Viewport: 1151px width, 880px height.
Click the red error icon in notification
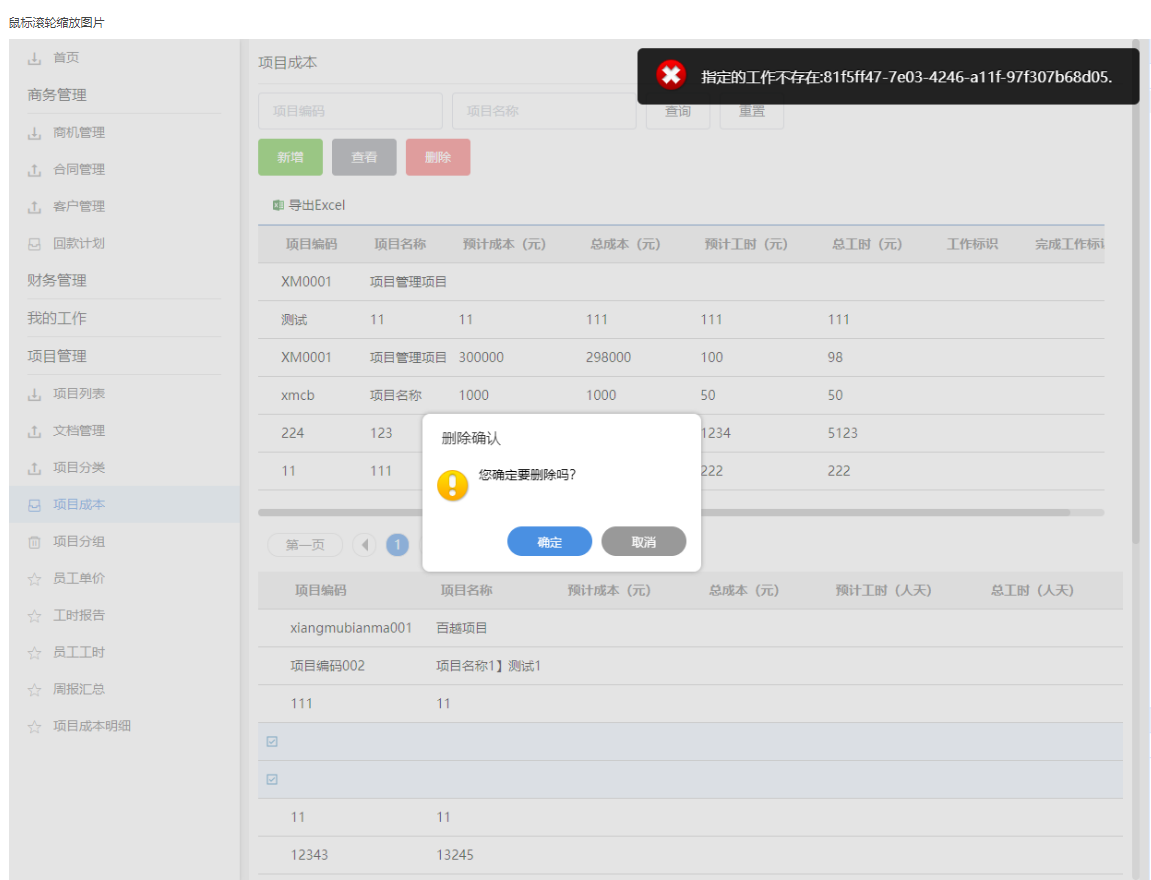tap(671, 75)
